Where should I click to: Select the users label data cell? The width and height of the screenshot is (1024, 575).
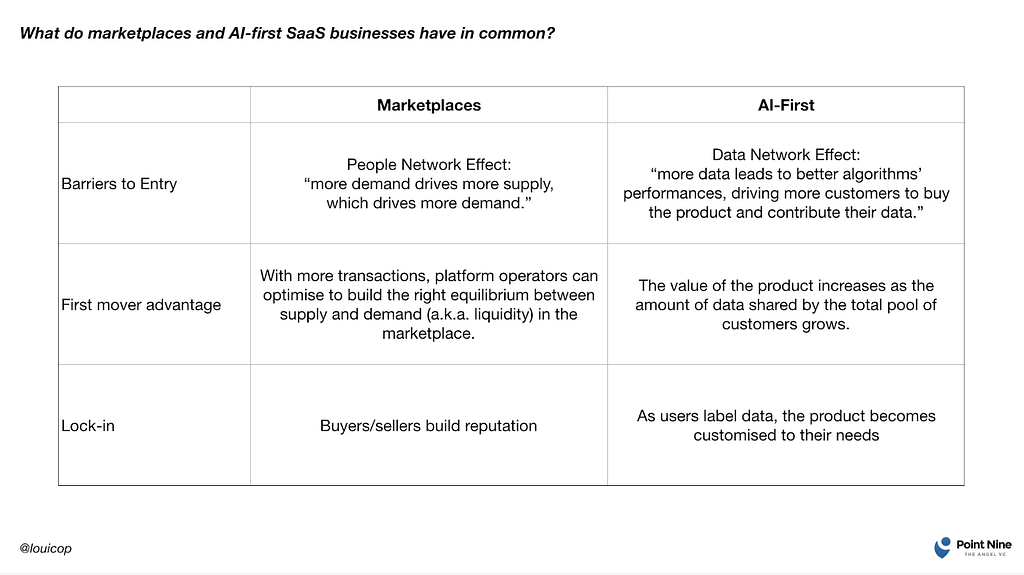click(786, 425)
